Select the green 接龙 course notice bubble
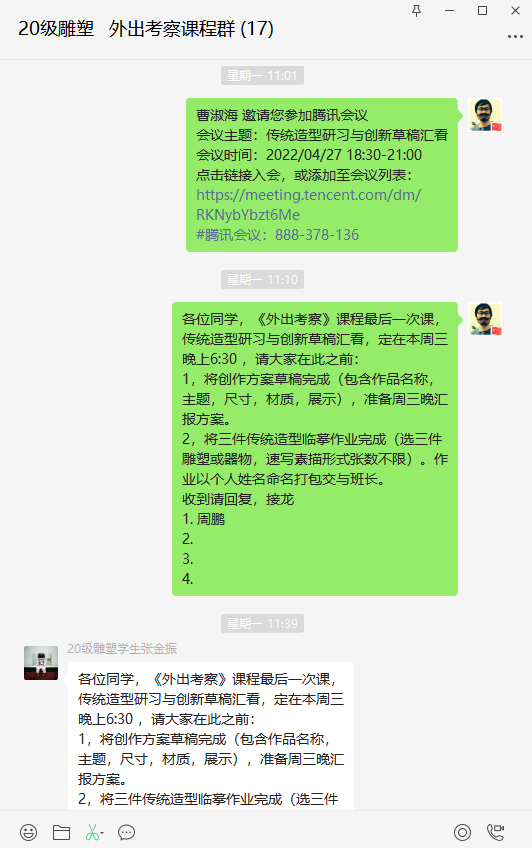The image size is (532, 848). point(315,449)
